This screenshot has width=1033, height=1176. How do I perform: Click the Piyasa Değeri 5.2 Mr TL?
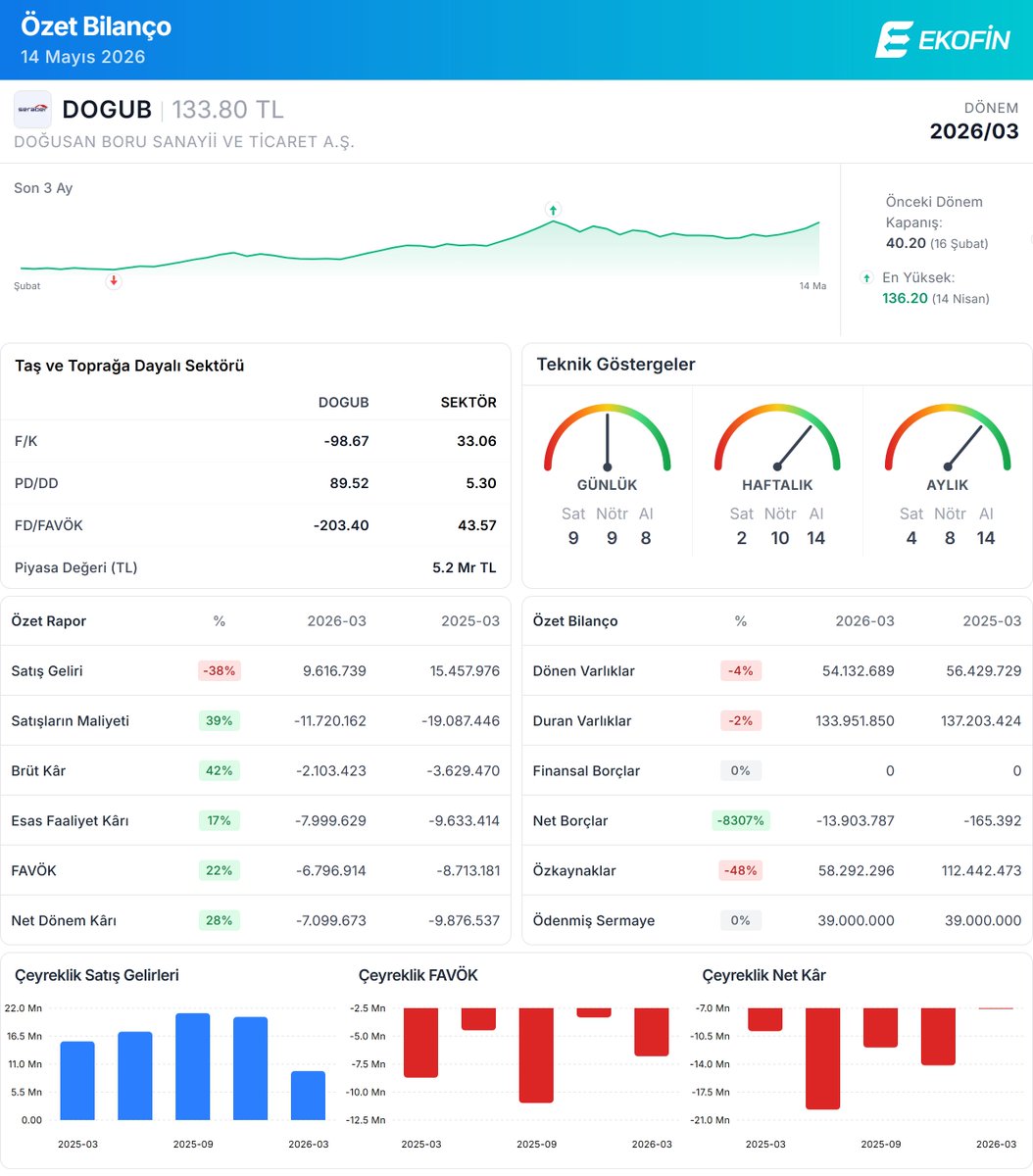pos(465,567)
